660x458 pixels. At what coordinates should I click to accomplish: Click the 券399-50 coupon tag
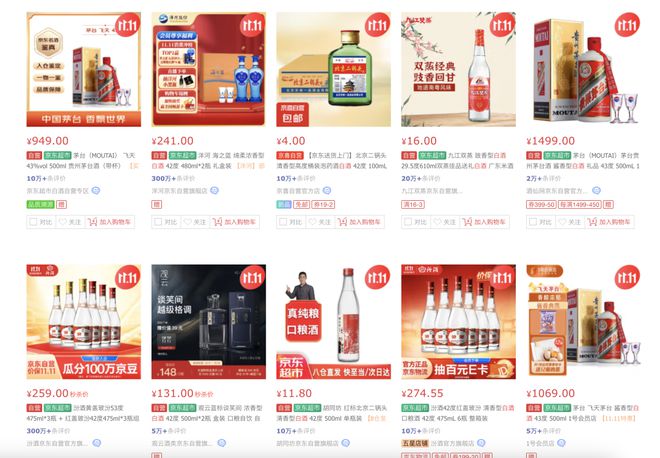pyautogui.click(x=541, y=205)
